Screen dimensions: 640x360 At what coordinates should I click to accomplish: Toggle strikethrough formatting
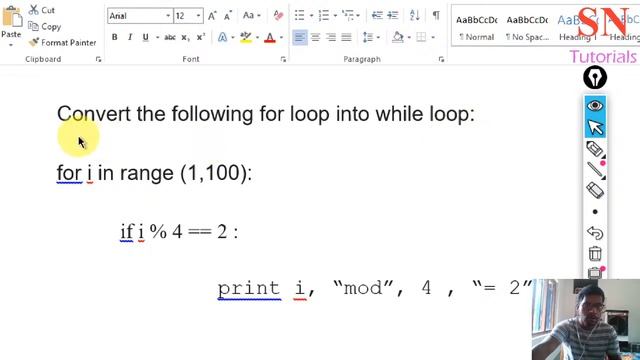click(x=170, y=38)
